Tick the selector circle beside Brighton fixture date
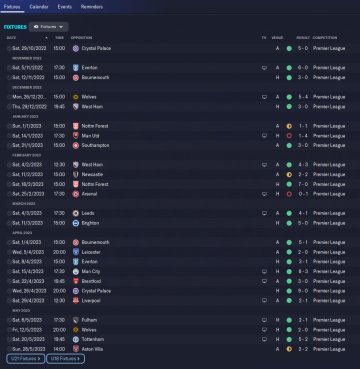Viewport: 360px width, 369px height. [9, 223]
